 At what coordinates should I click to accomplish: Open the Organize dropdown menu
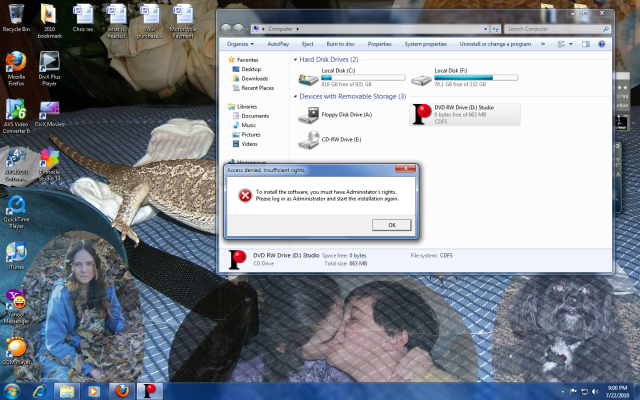click(x=240, y=44)
